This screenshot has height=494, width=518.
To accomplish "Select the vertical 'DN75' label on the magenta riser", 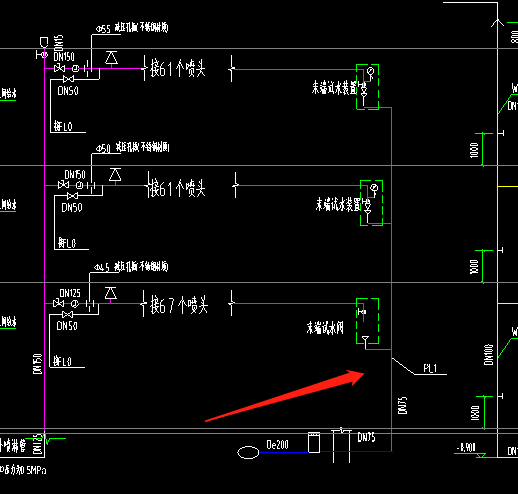I will (x=403, y=405).
